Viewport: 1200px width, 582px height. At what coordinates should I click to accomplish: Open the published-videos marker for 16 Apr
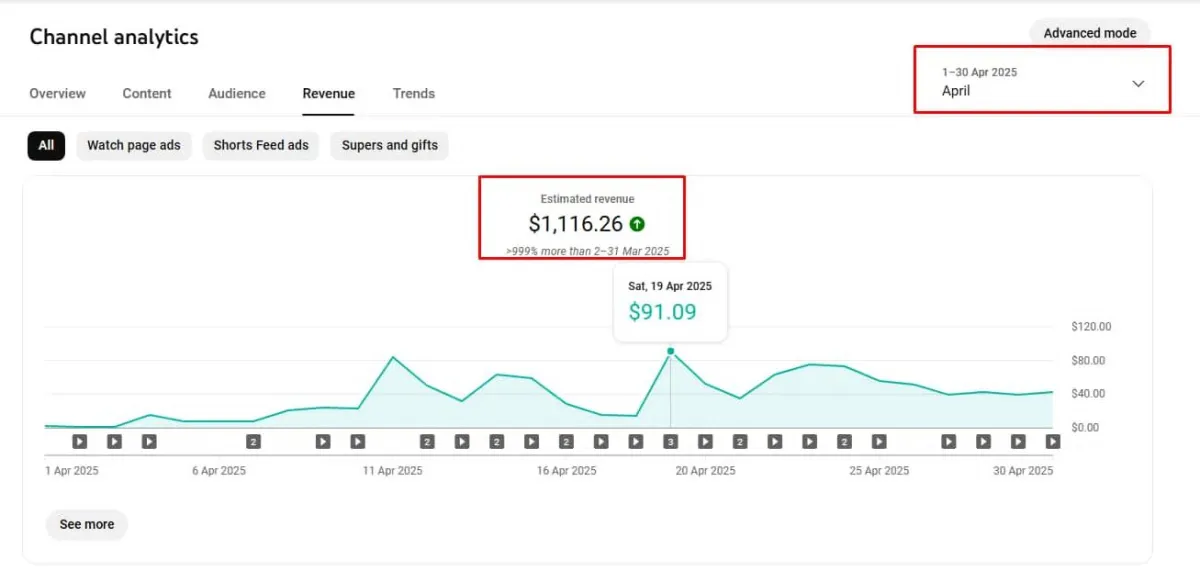point(566,441)
